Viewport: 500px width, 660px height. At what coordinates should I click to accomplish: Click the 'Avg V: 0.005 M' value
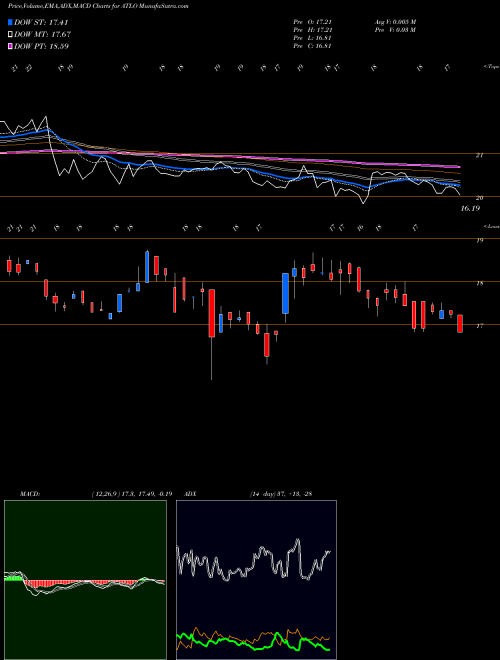395,22
